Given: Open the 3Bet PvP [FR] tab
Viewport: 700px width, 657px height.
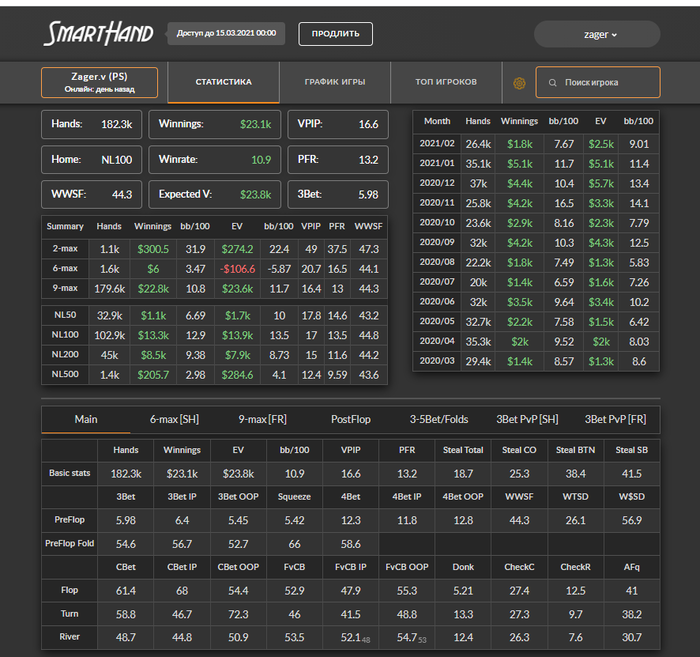Looking at the screenshot, I should point(615,419).
